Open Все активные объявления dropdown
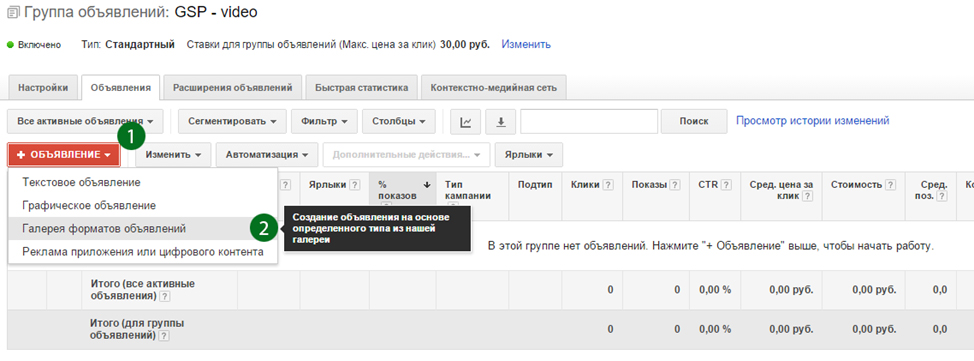974x361 pixels. tap(85, 121)
